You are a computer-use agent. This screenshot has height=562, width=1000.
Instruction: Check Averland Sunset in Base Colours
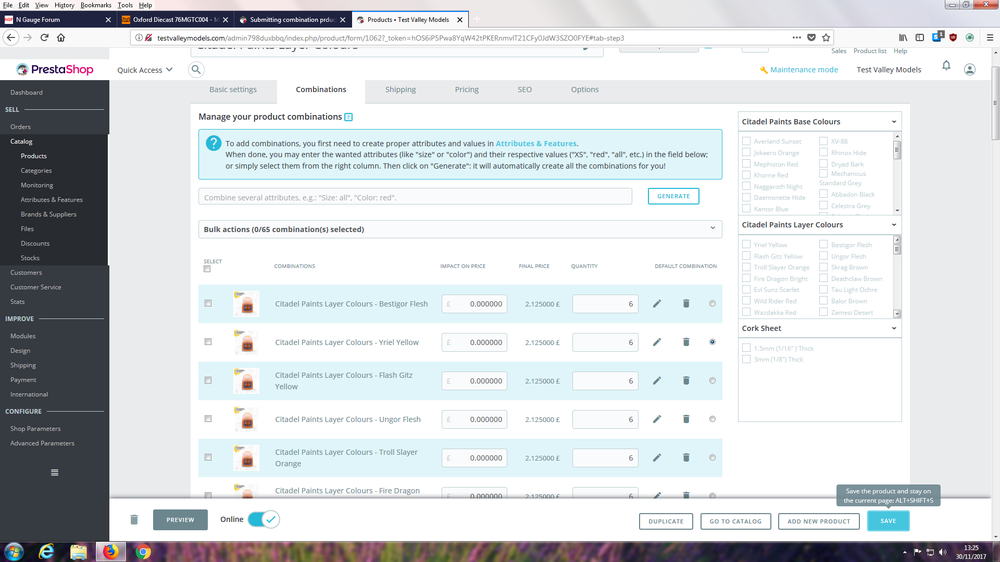tap(746, 141)
